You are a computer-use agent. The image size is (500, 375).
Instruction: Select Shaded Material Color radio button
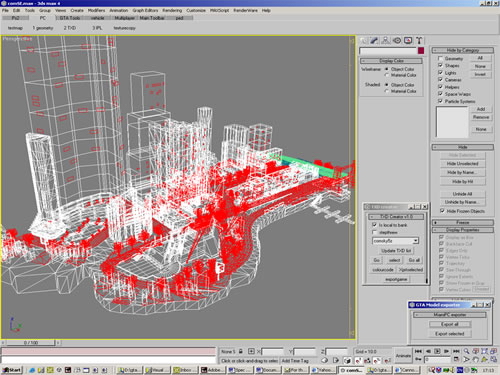(387, 91)
